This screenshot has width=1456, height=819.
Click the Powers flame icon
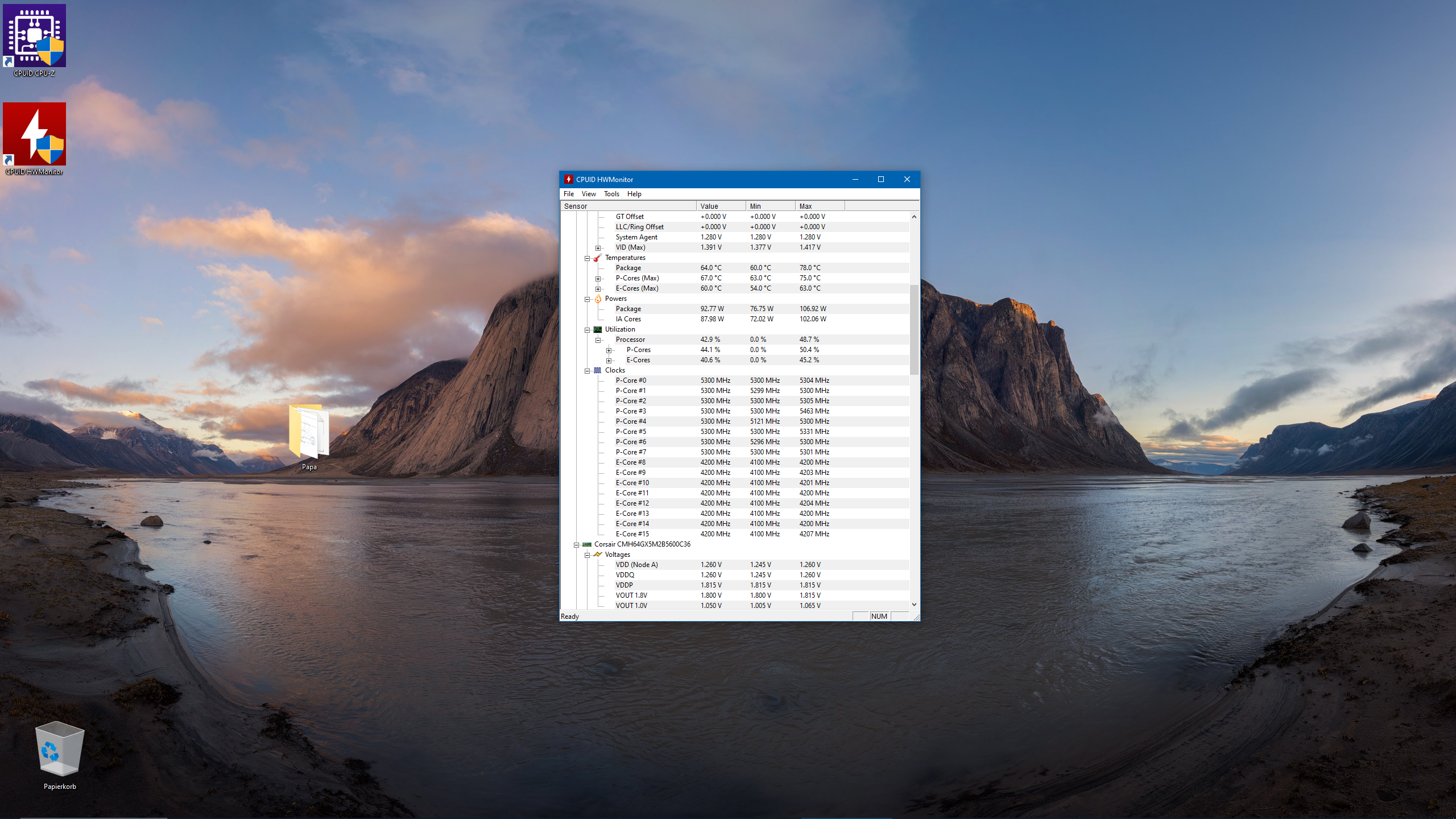point(598,299)
